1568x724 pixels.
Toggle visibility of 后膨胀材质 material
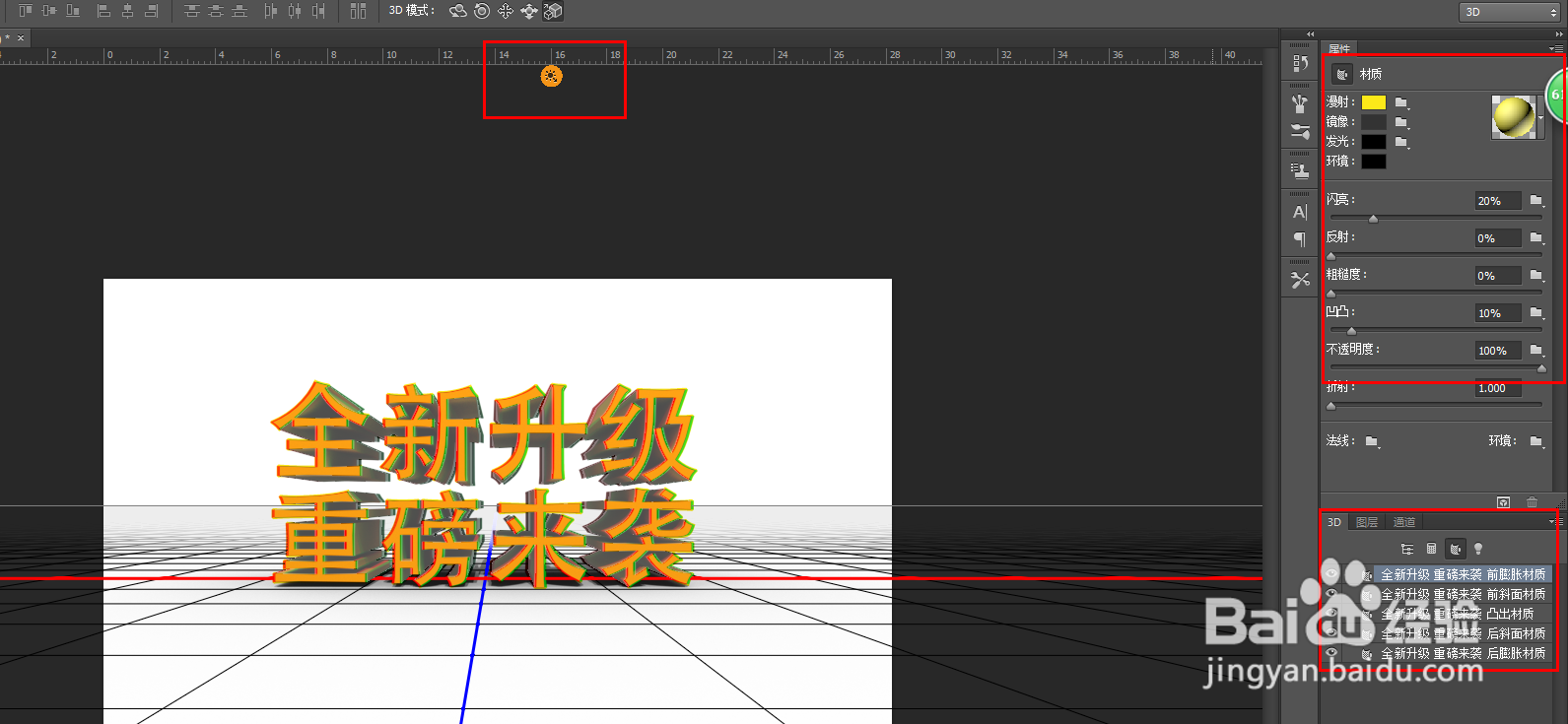pos(1331,653)
